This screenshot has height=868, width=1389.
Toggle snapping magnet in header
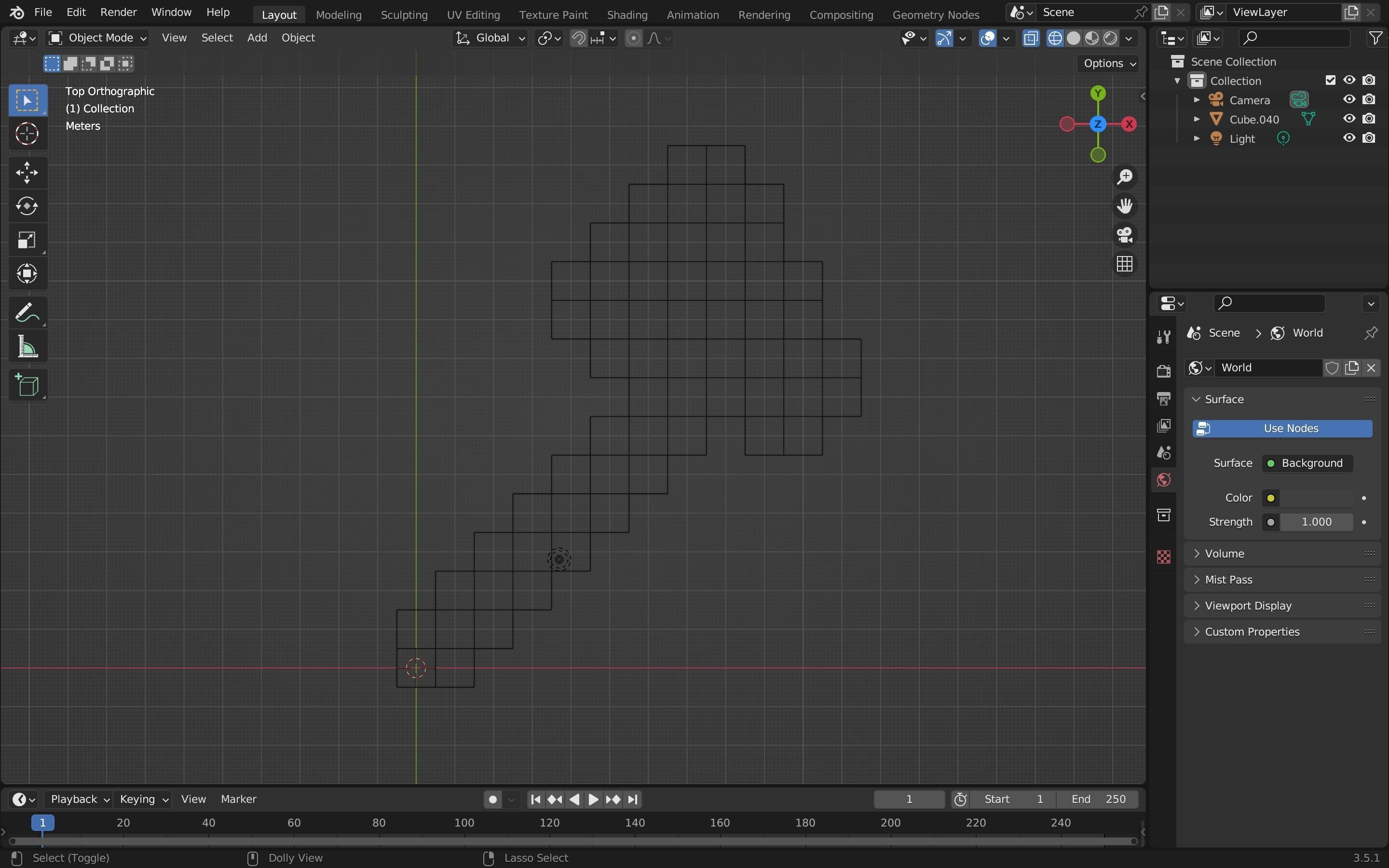[x=579, y=38]
